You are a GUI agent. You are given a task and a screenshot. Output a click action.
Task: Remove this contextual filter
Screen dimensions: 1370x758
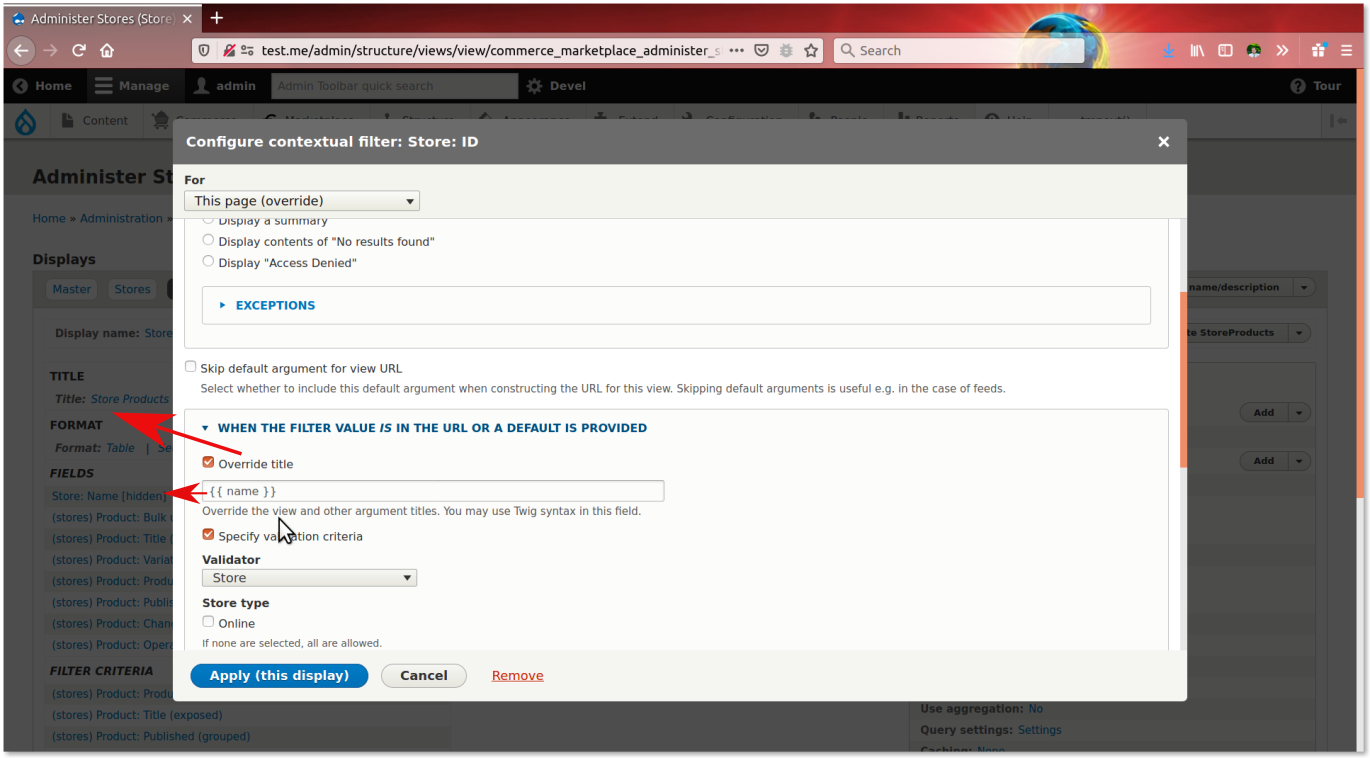coord(518,676)
